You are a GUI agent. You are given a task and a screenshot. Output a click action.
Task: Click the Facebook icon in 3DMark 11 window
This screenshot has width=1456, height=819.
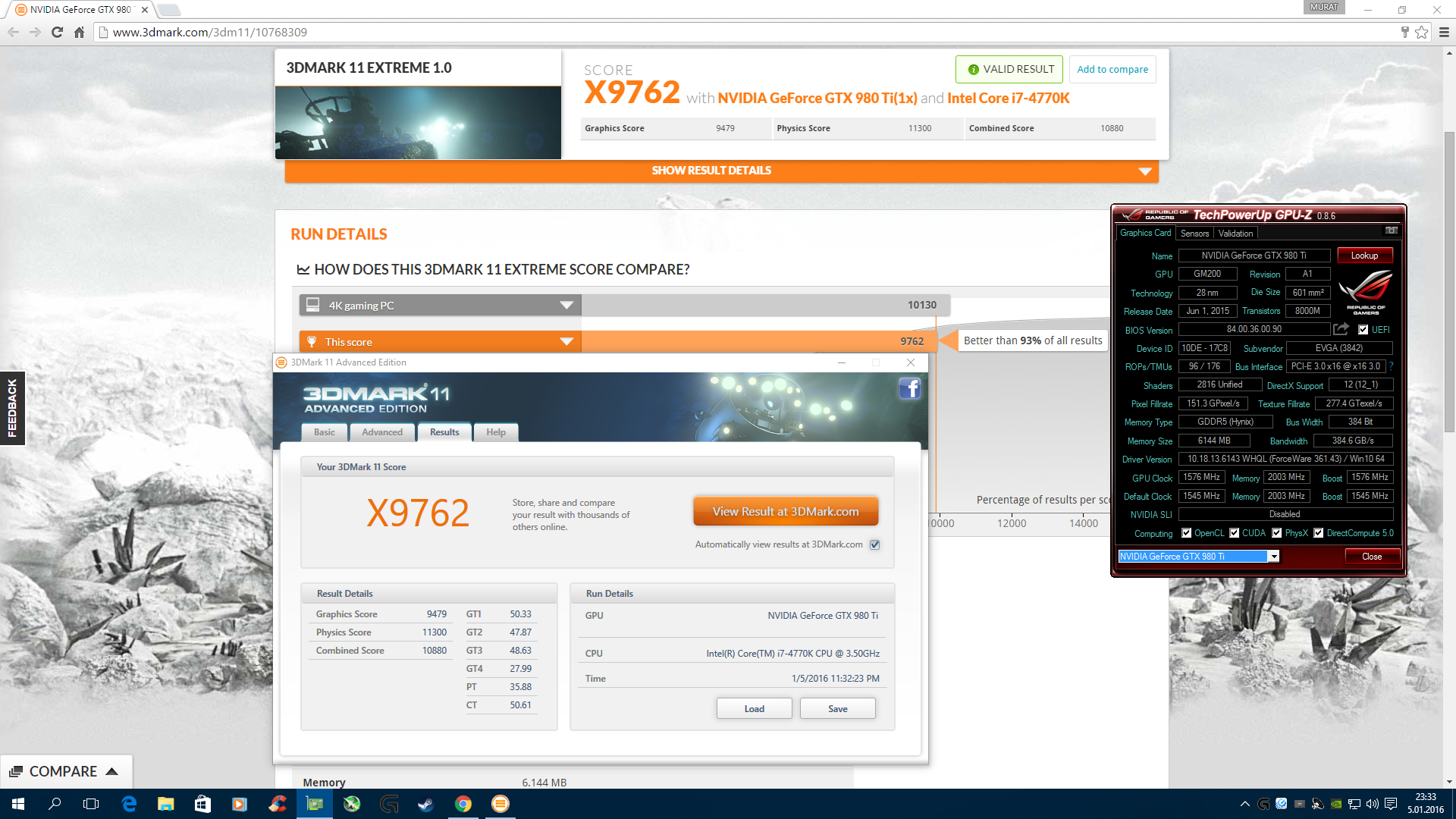tap(909, 389)
